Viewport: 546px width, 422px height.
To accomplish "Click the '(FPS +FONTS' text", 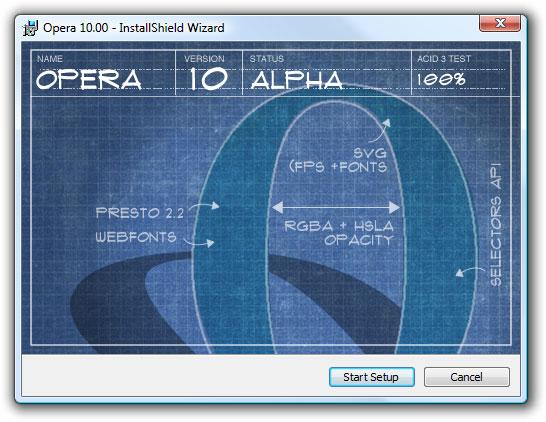I will 338,167.
